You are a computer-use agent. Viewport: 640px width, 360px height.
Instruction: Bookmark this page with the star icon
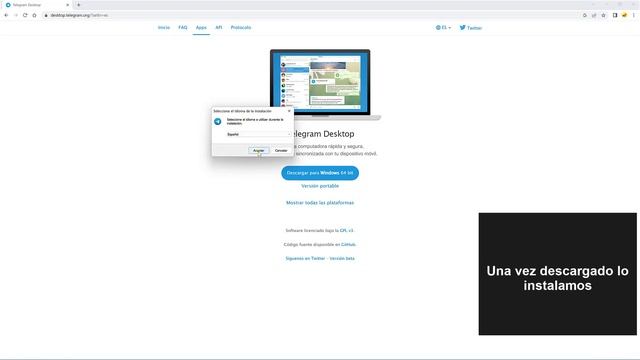point(603,15)
